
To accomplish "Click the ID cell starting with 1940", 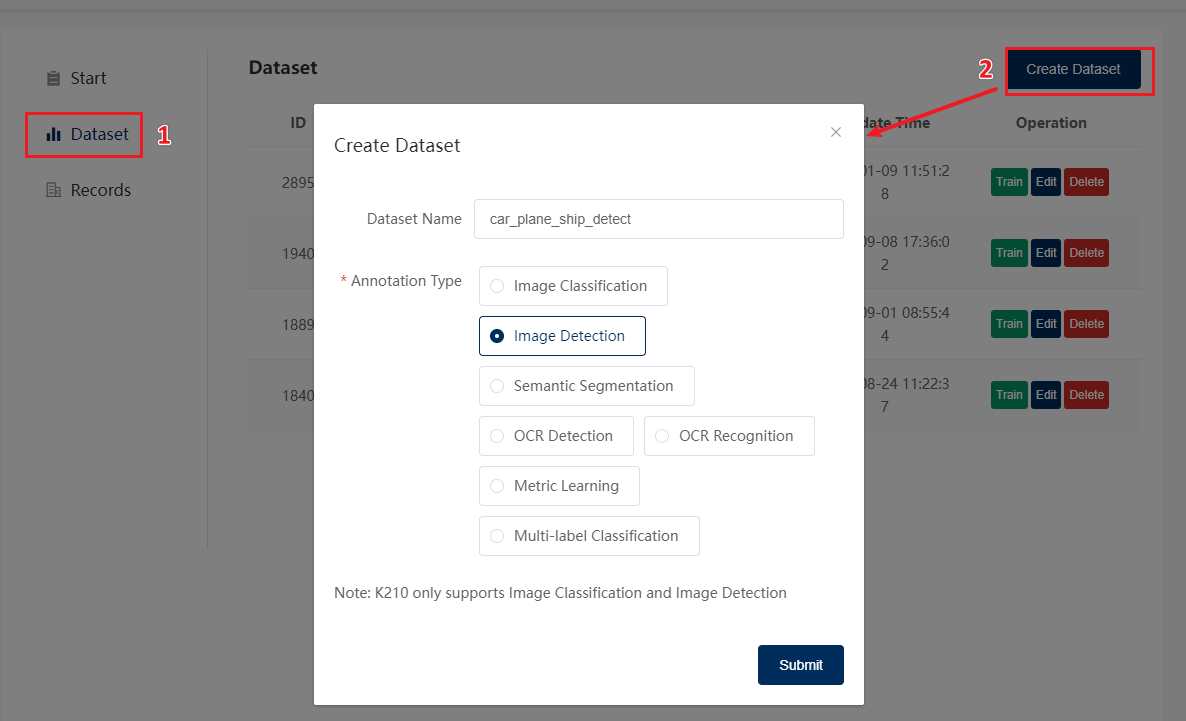I will [x=298, y=254].
